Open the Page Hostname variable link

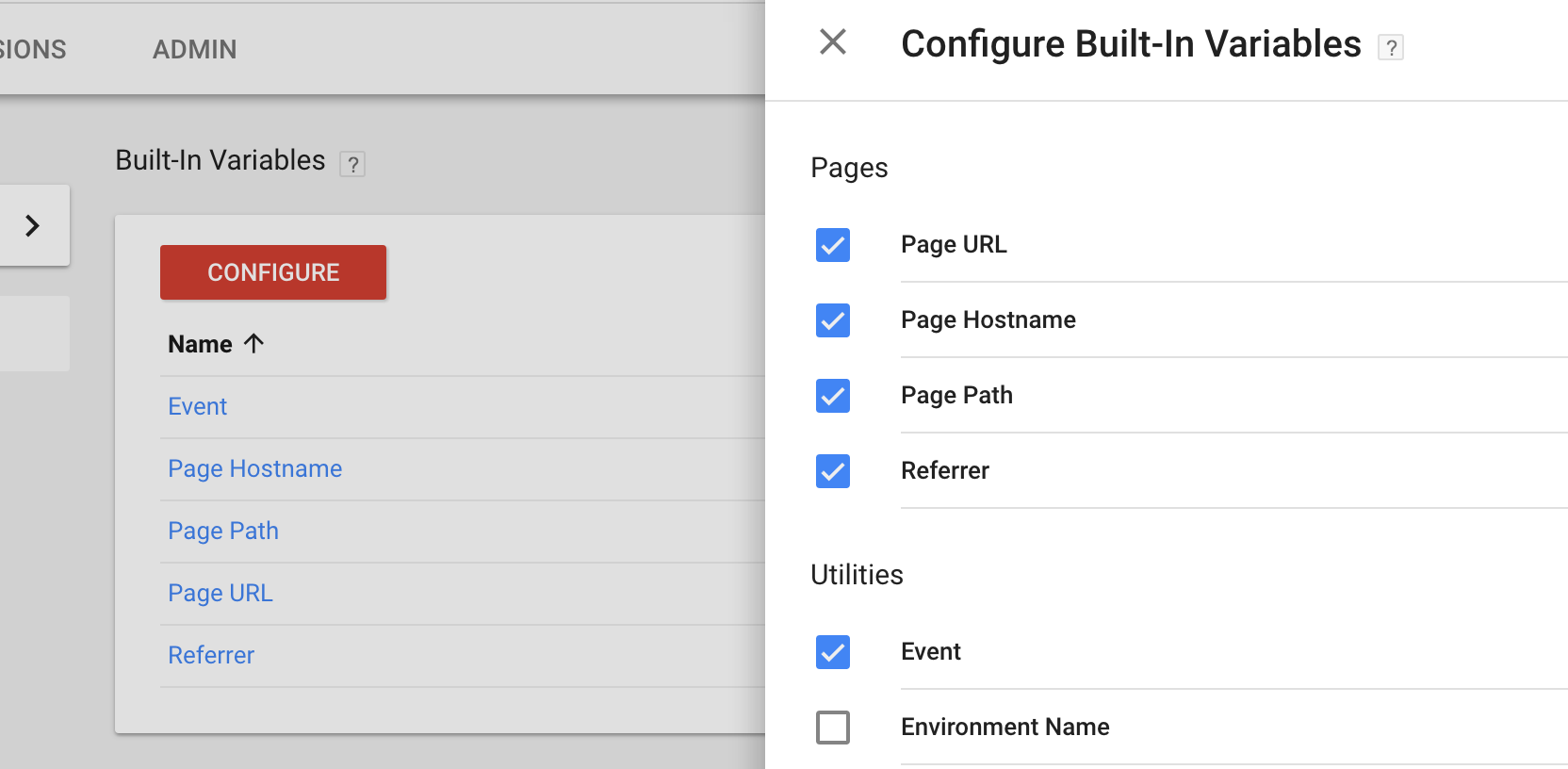tap(255, 468)
